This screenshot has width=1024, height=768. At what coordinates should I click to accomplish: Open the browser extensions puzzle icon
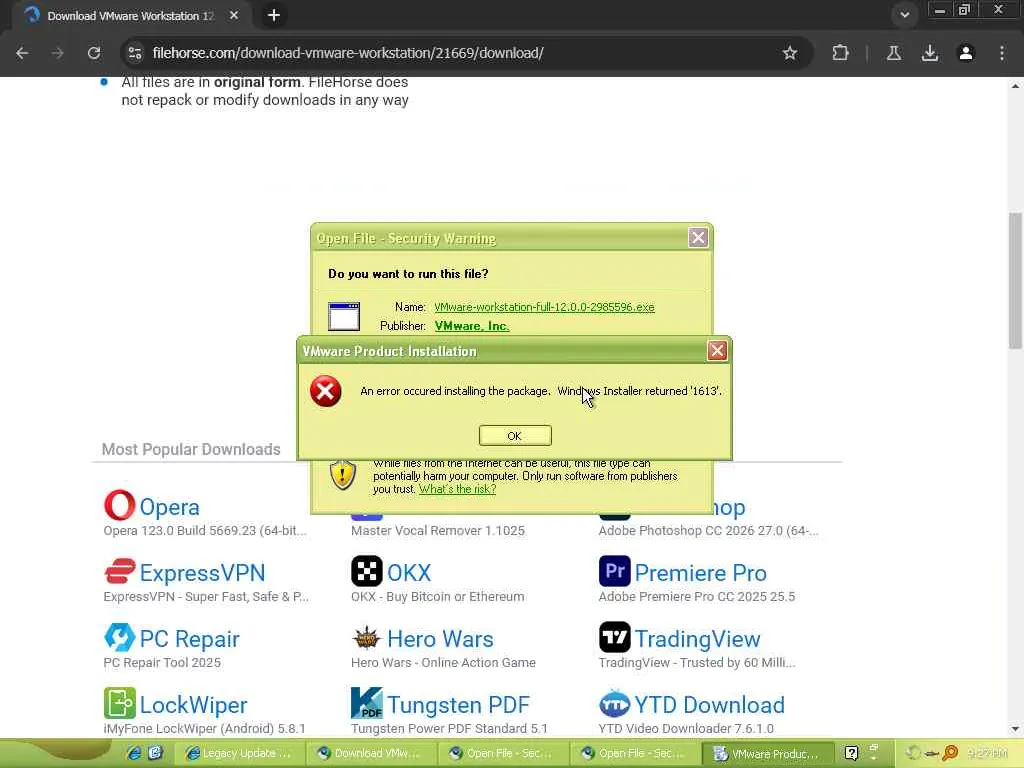[x=840, y=53]
